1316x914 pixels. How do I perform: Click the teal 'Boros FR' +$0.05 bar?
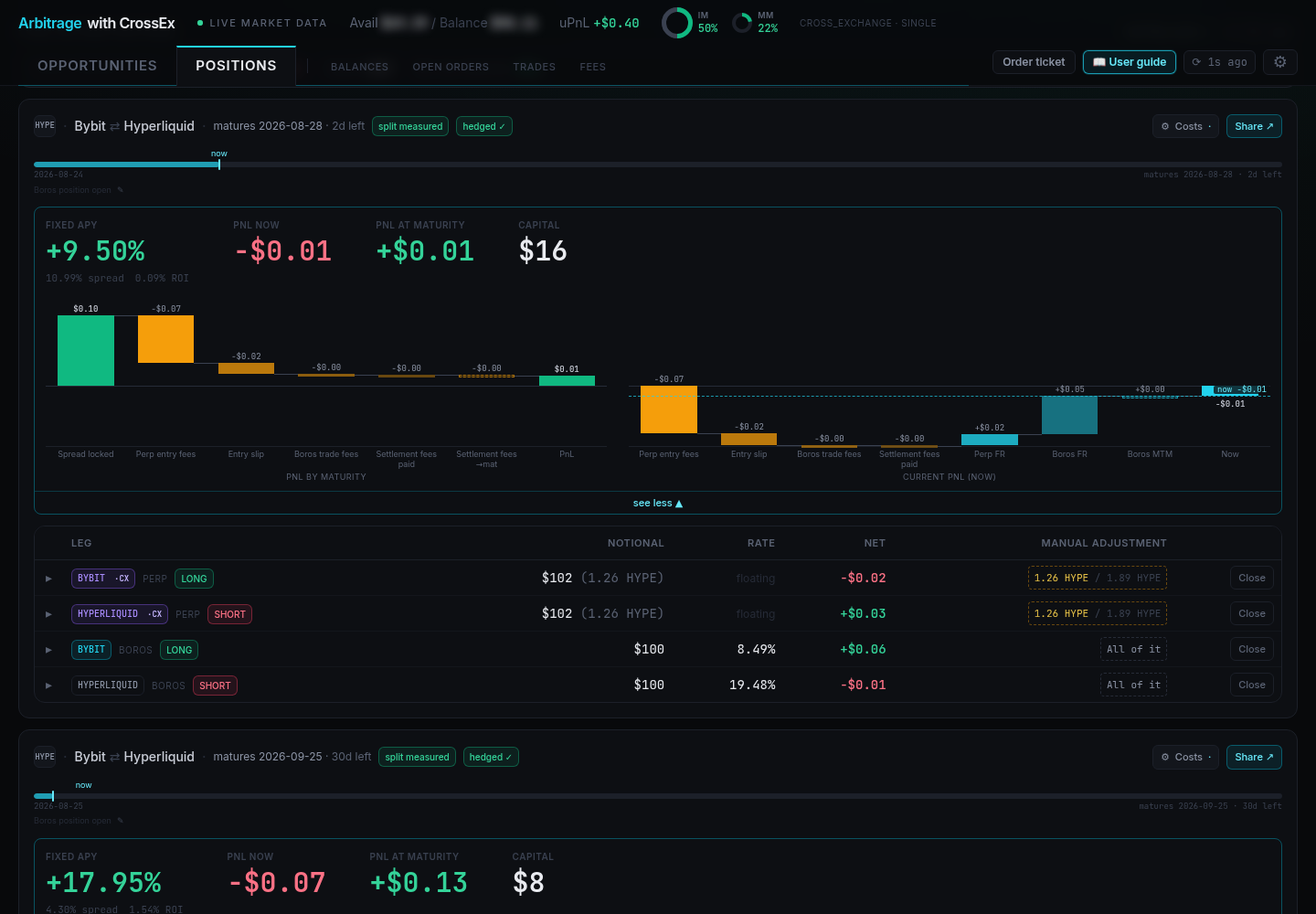(x=1069, y=415)
